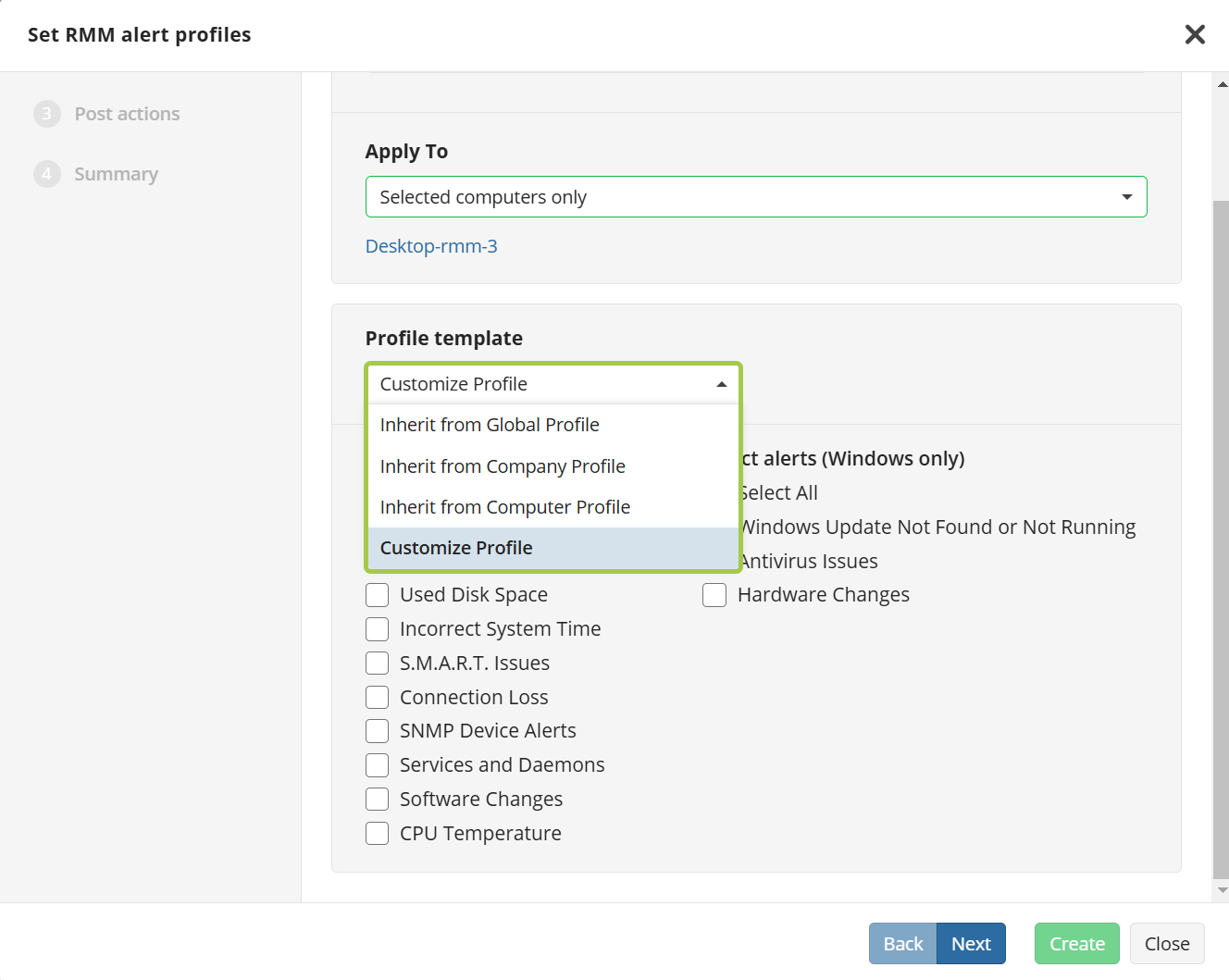This screenshot has height=980, width=1229.
Task: Click the Next button
Action: 971,944
